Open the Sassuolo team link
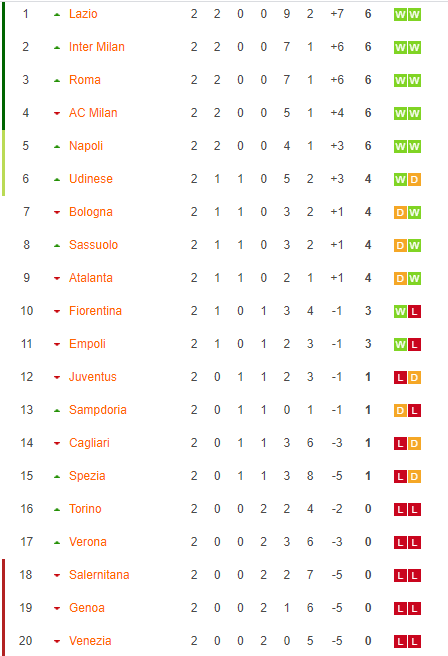Screen dimensions: 448x656 point(93,245)
